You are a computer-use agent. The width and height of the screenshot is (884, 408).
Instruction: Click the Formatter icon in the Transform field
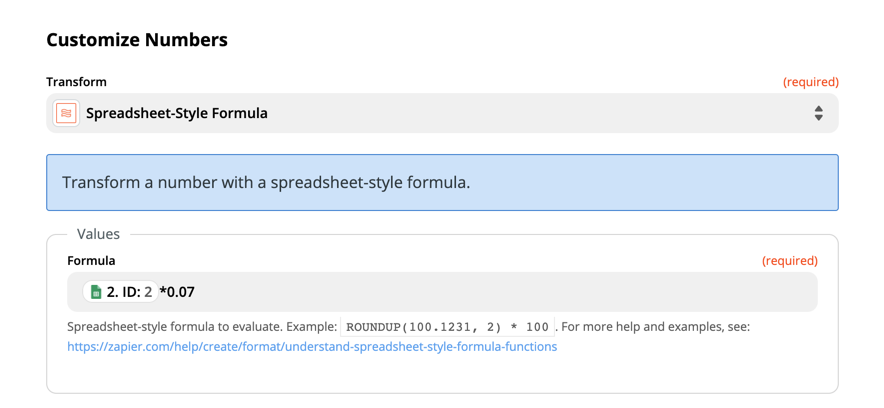point(66,113)
